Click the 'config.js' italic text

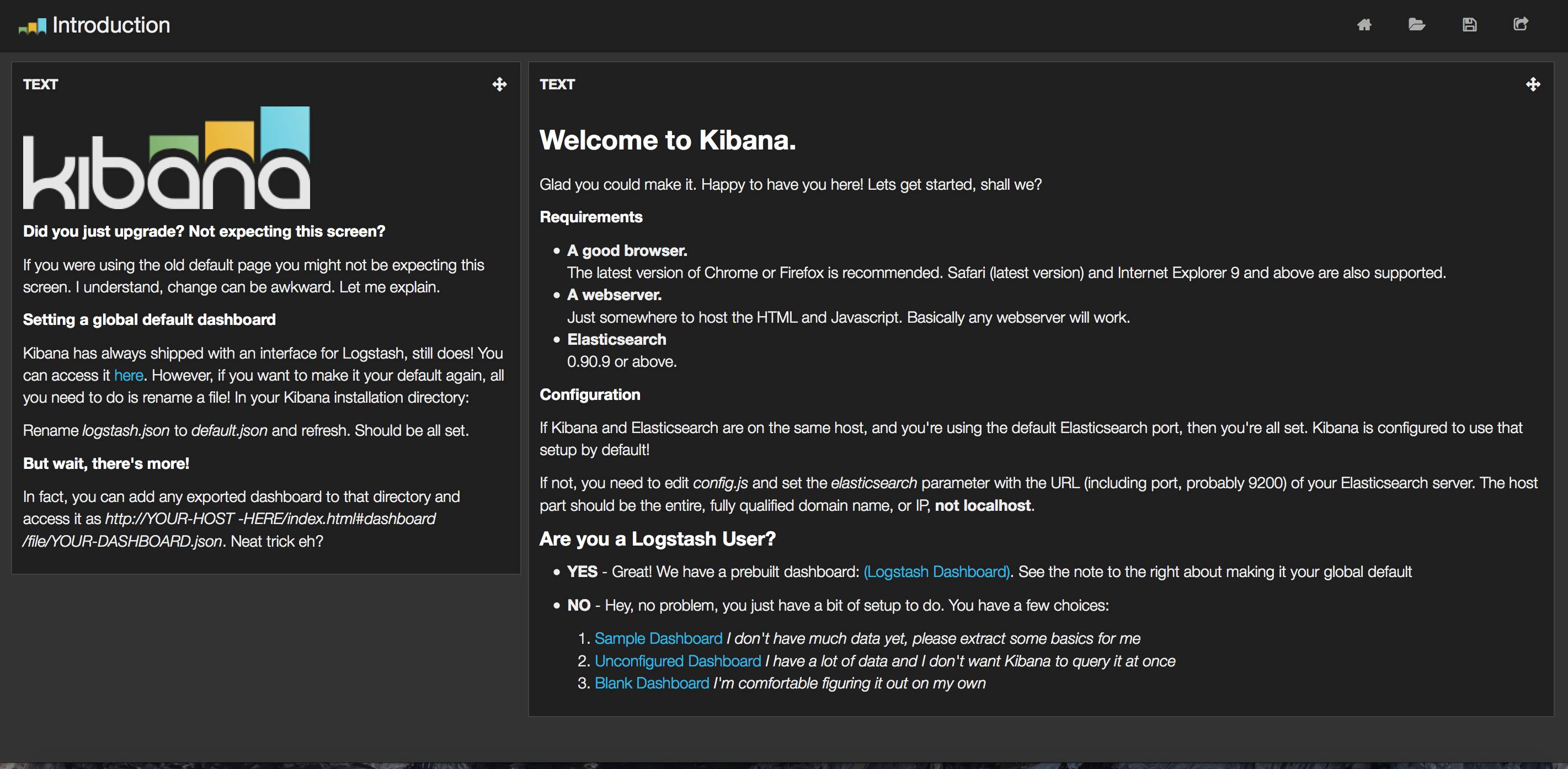pos(720,483)
